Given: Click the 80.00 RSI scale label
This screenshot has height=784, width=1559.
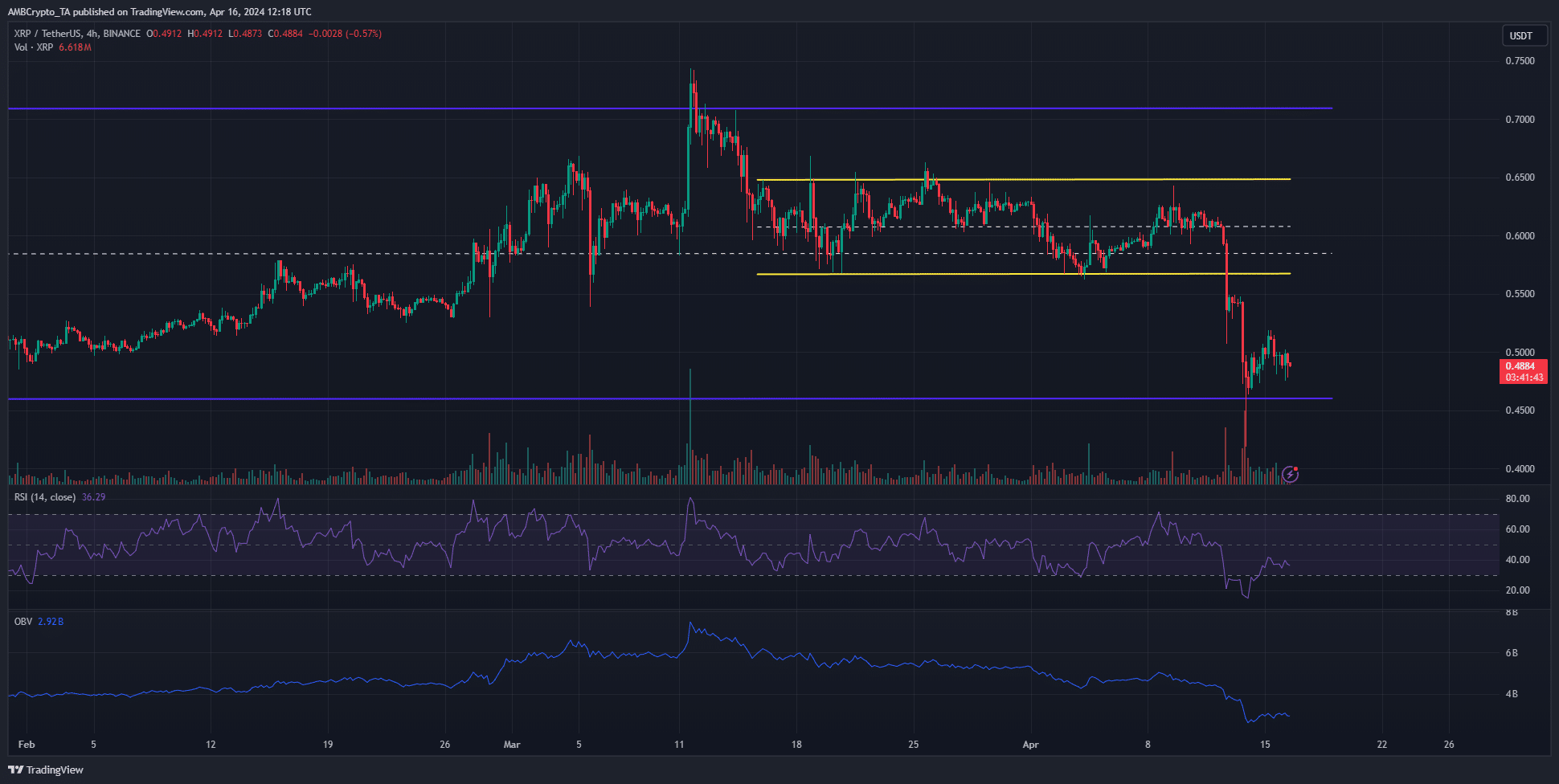Looking at the screenshot, I should click(x=1517, y=499).
